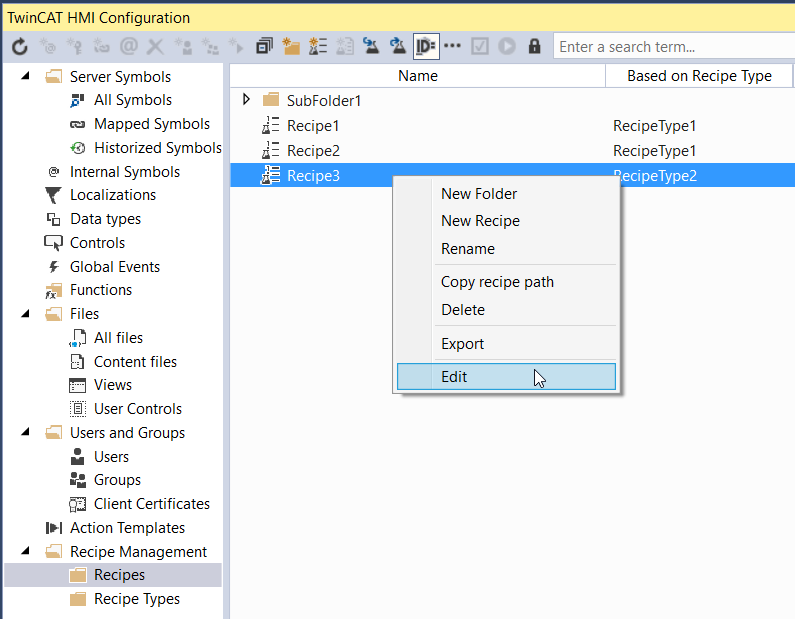Open the three-dots more options icon
795x619 pixels.
point(452,46)
